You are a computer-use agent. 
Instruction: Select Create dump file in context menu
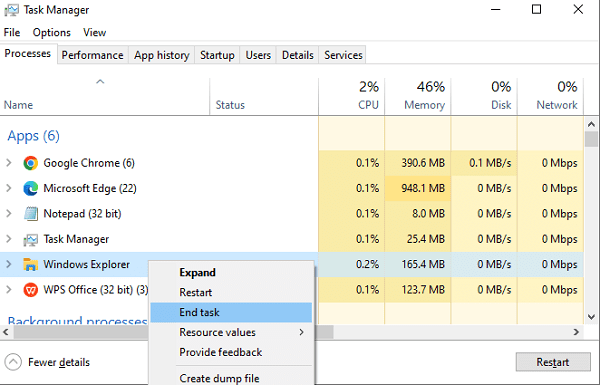231,378
